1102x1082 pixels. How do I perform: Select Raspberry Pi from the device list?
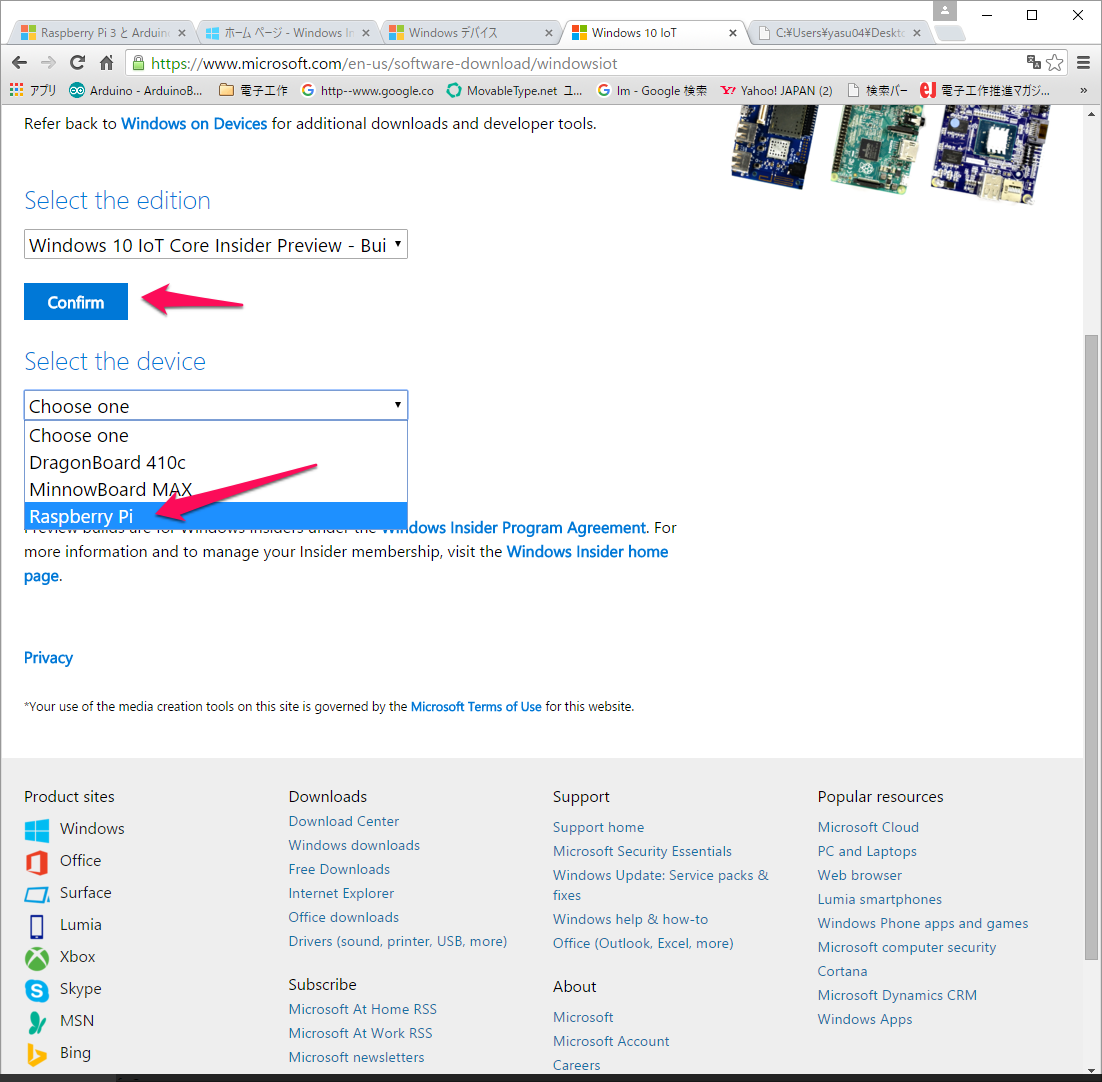click(x=216, y=516)
